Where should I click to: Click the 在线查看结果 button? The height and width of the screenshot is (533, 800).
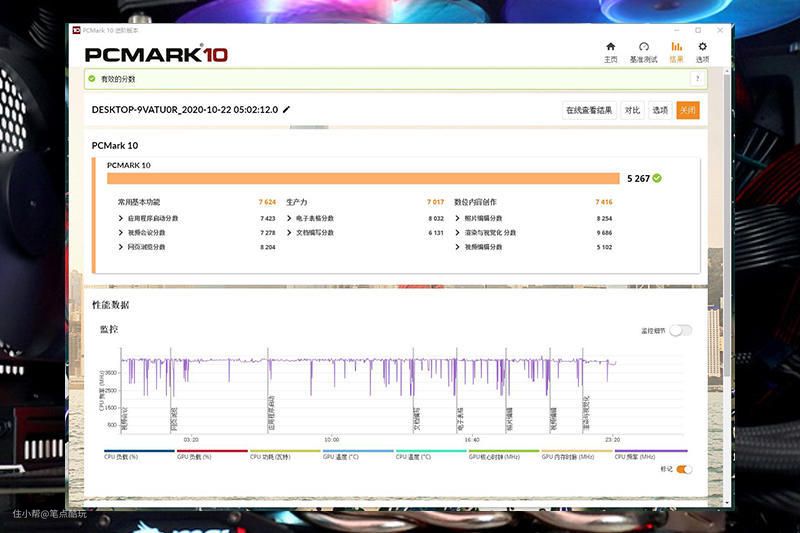(x=589, y=110)
